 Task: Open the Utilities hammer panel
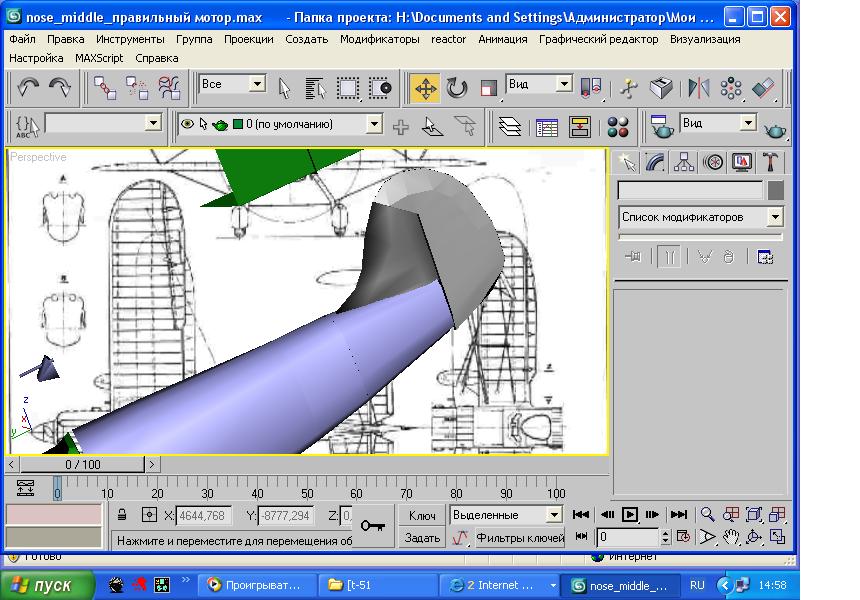771,162
